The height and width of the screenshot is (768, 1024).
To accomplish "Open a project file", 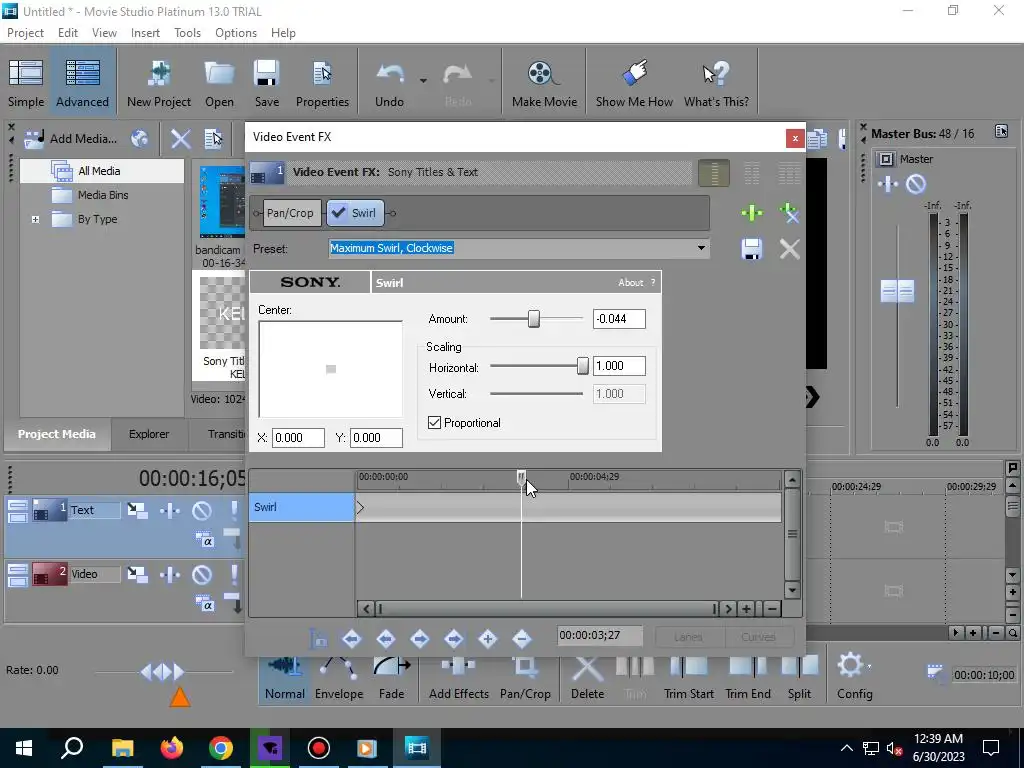I will tap(219, 83).
